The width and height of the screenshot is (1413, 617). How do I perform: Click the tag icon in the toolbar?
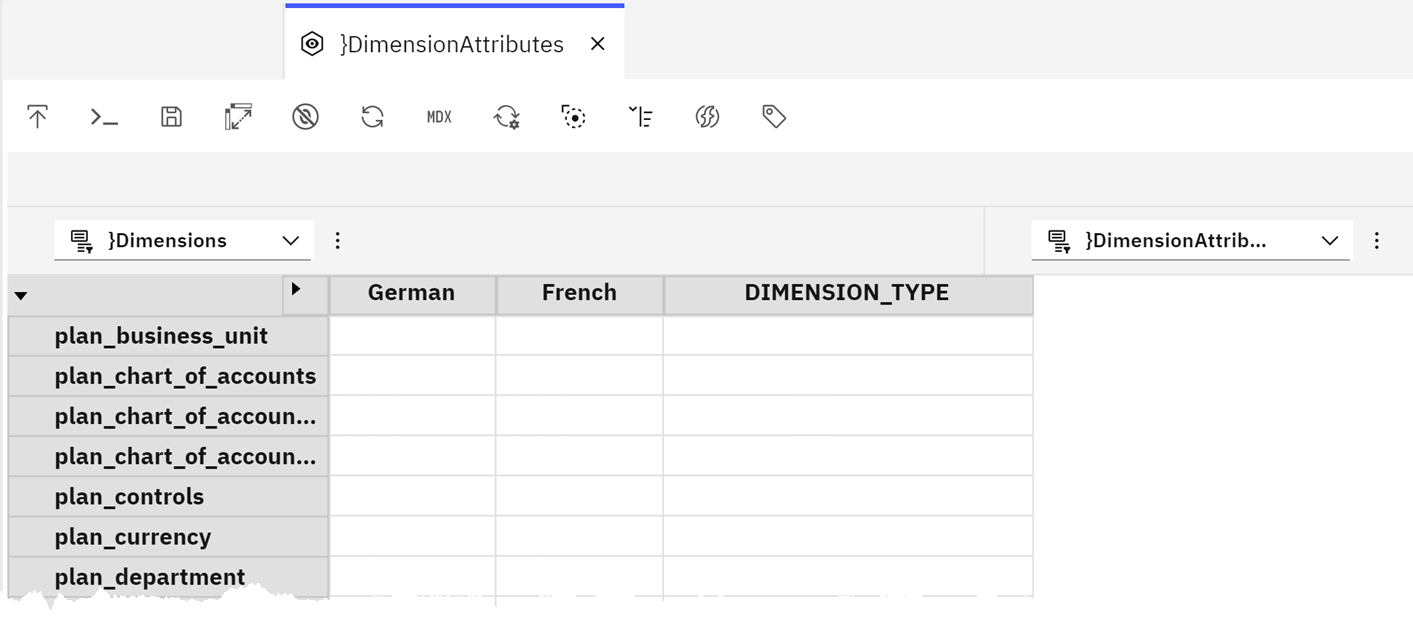773,116
